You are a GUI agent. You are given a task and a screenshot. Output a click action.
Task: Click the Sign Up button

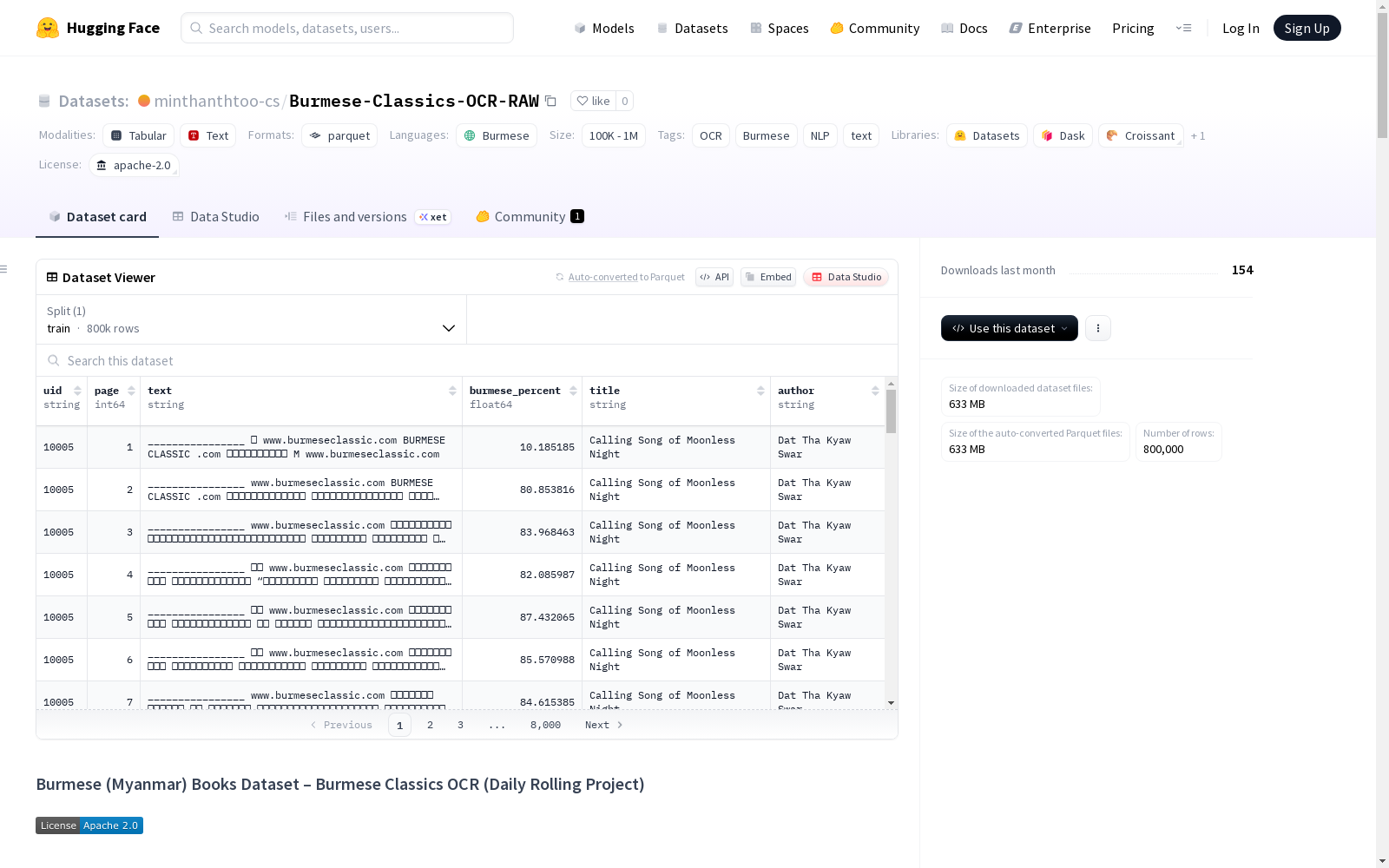1307,28
